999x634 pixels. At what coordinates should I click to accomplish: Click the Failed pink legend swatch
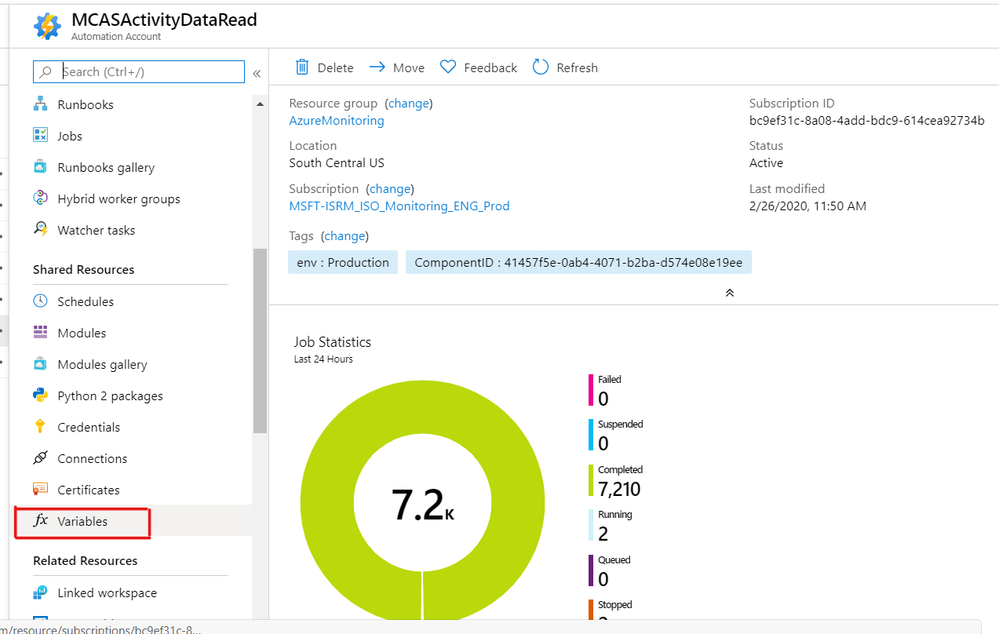pos(591,390)
